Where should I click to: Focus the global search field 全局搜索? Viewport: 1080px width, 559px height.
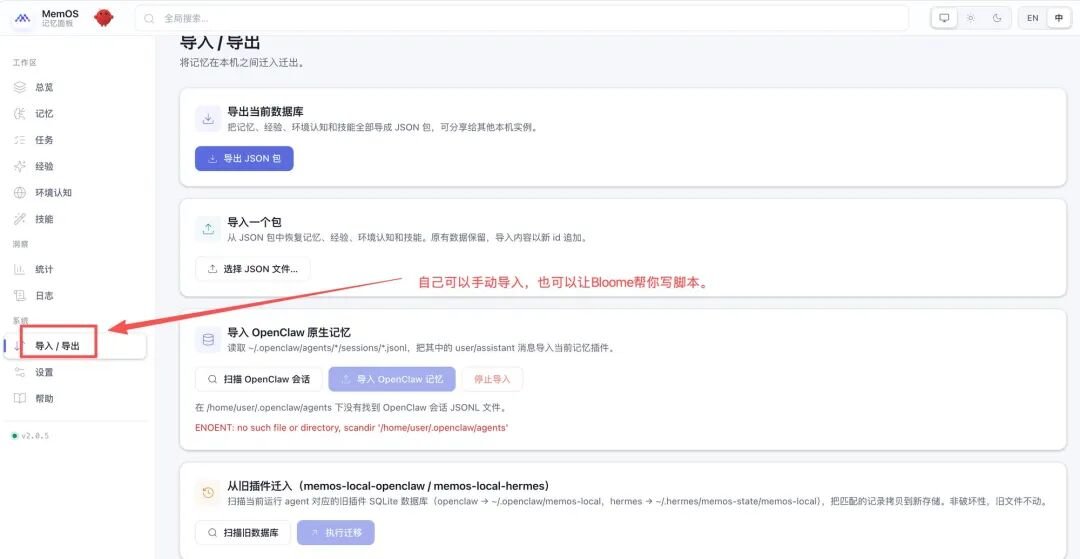[x=521, y=19]
